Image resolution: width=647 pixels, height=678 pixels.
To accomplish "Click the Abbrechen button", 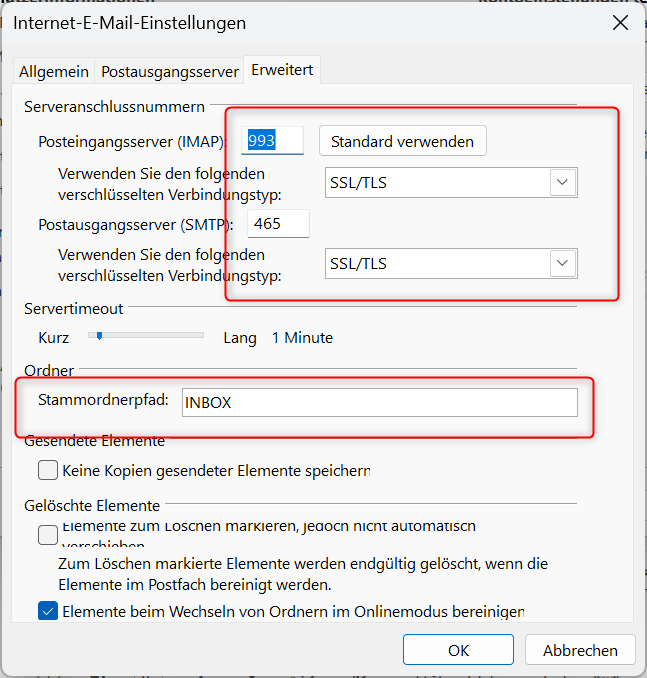I will coord(580,650).
